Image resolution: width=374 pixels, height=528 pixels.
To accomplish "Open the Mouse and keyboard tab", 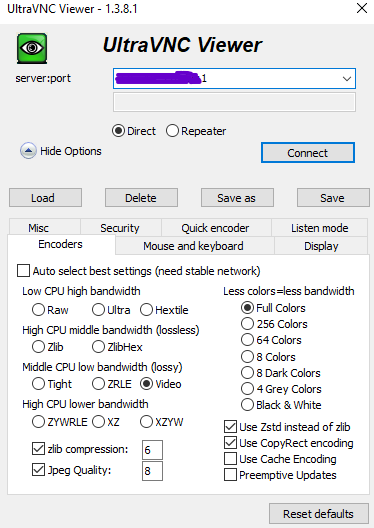I will tap(194, 246).
